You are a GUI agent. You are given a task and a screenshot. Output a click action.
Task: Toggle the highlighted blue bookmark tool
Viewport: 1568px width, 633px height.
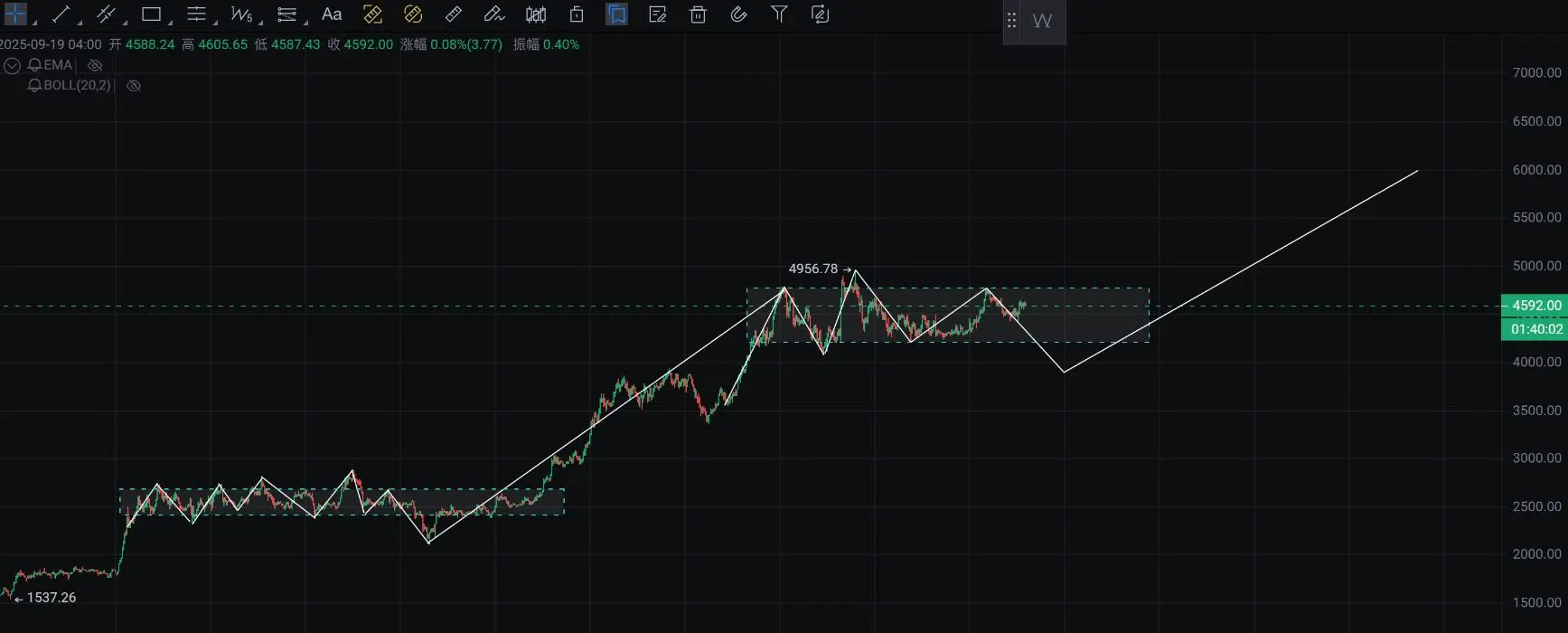[x=617, y=14]
